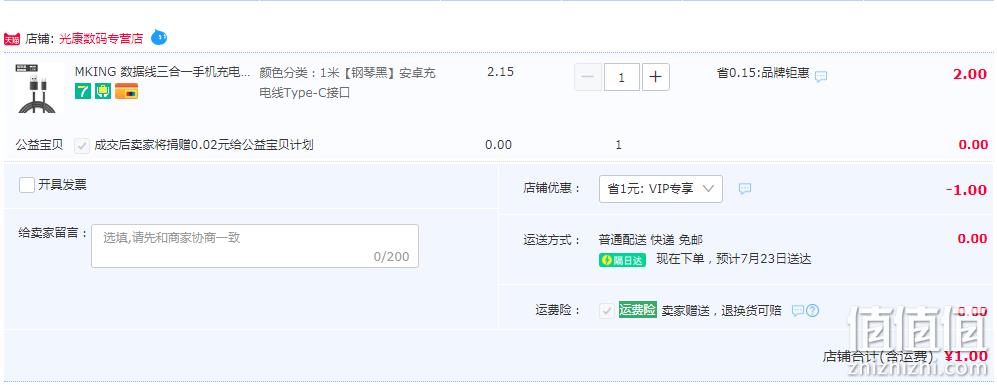Click the chat bubble icon beside 退换货可赔
Image resolution: width=997 pixels, height=385 pixels.
tap(797, 311)
